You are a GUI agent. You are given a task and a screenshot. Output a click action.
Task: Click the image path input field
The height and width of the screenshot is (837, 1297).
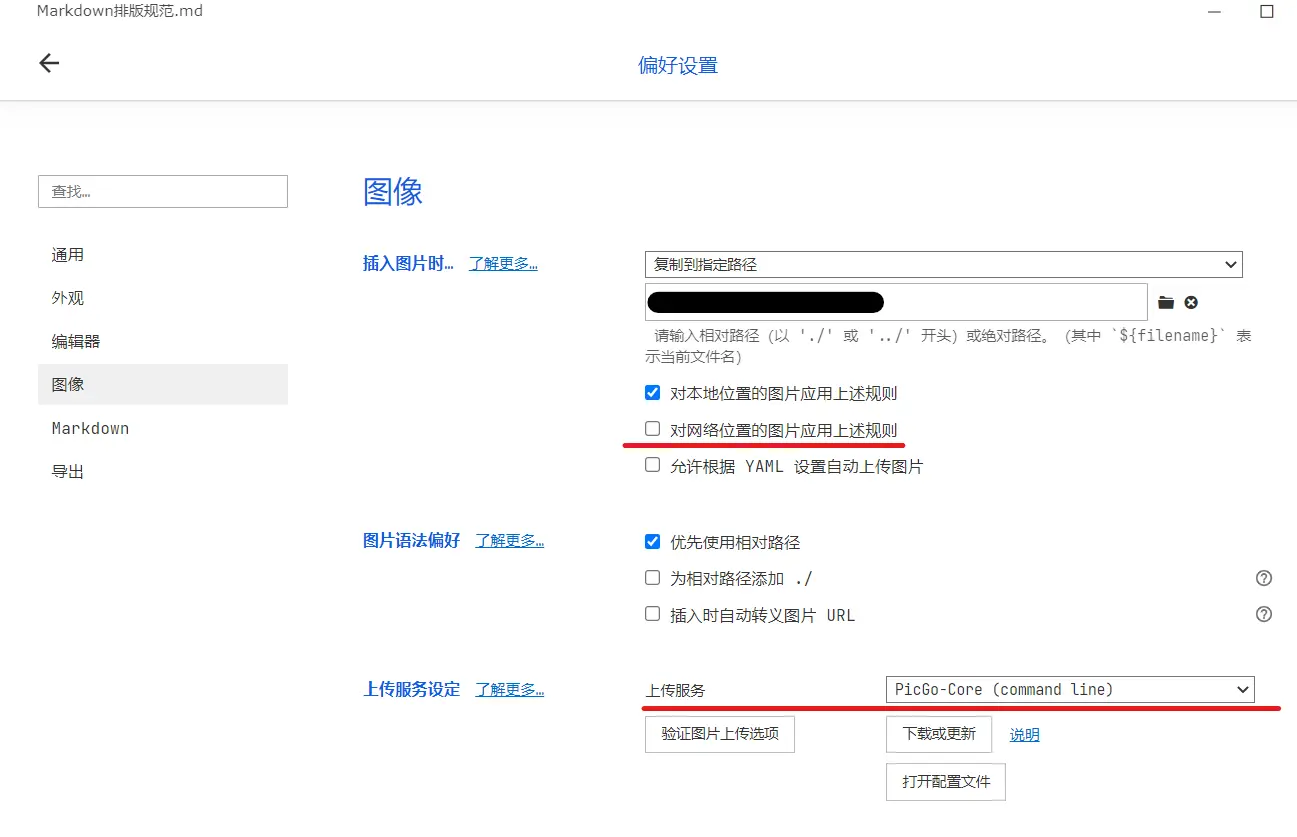point(896,302)
